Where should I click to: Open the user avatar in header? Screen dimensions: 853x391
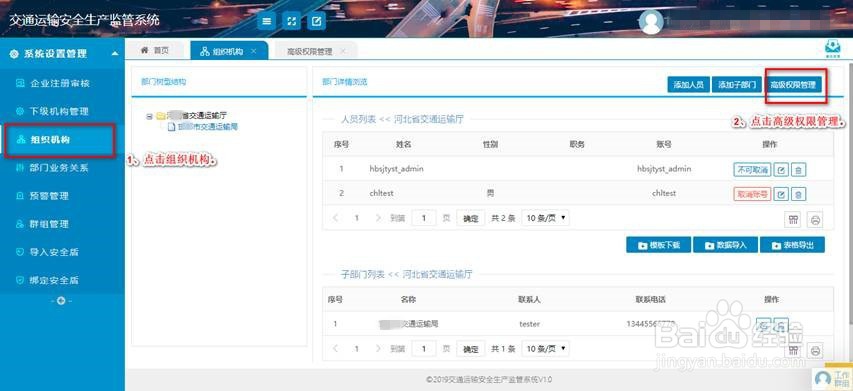[651, 22]
